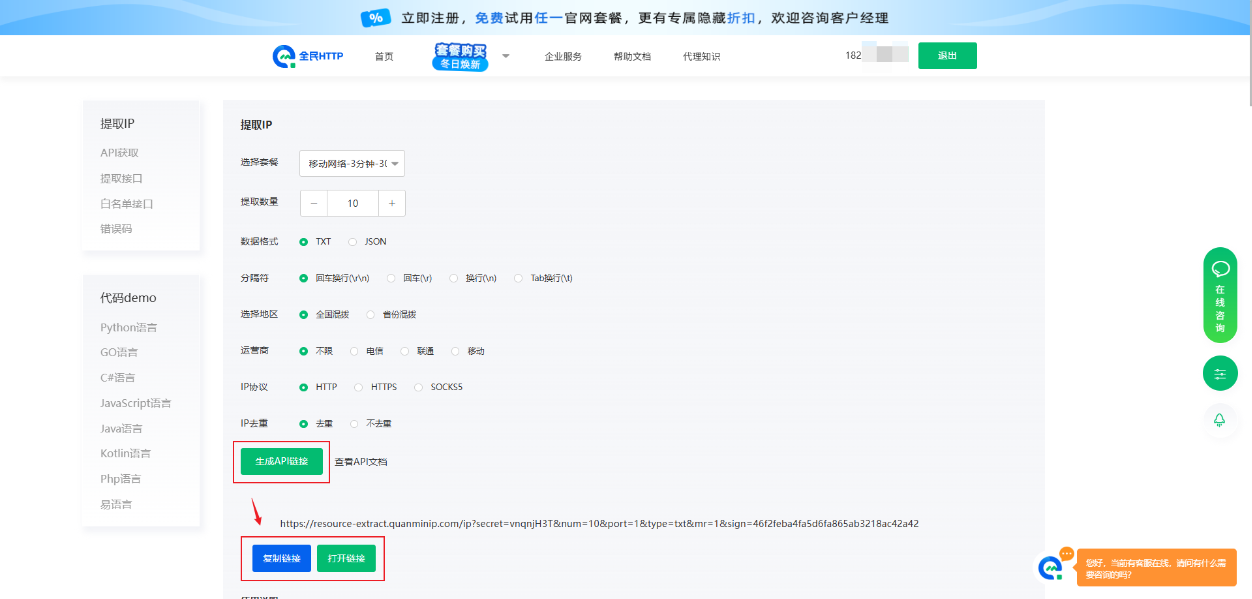1252x599 pixels.
Task: Open the customer service avatar chat widget
Action: [x=1050, y=567]
